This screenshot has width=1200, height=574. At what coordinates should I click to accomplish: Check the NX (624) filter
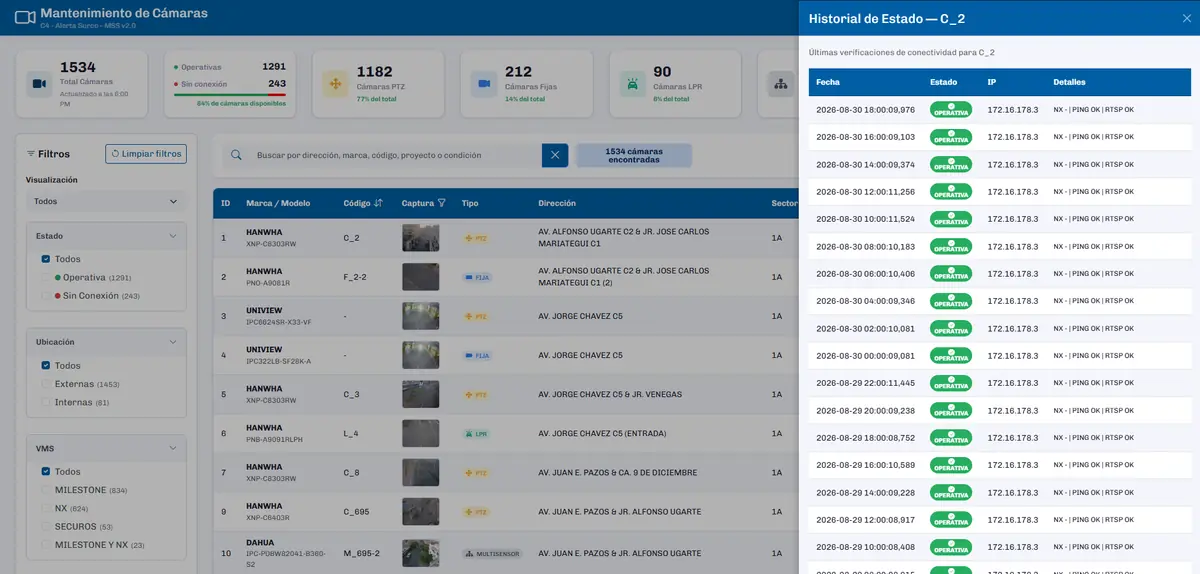click(x=46, y=508)
